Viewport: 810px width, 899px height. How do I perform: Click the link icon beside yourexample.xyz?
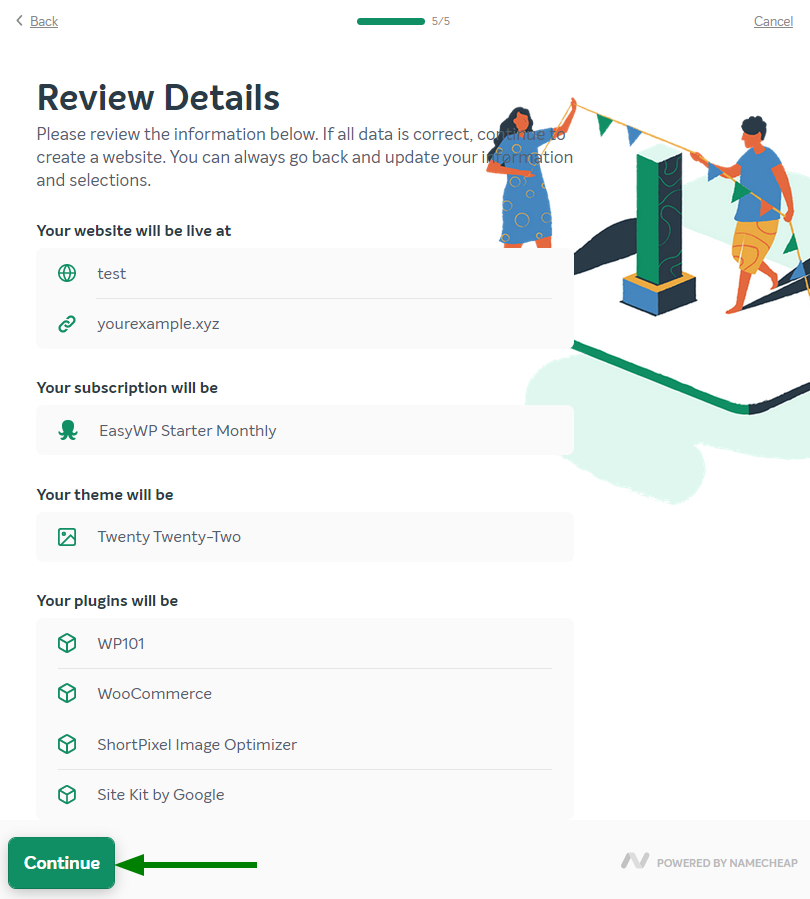coord(67,324)
